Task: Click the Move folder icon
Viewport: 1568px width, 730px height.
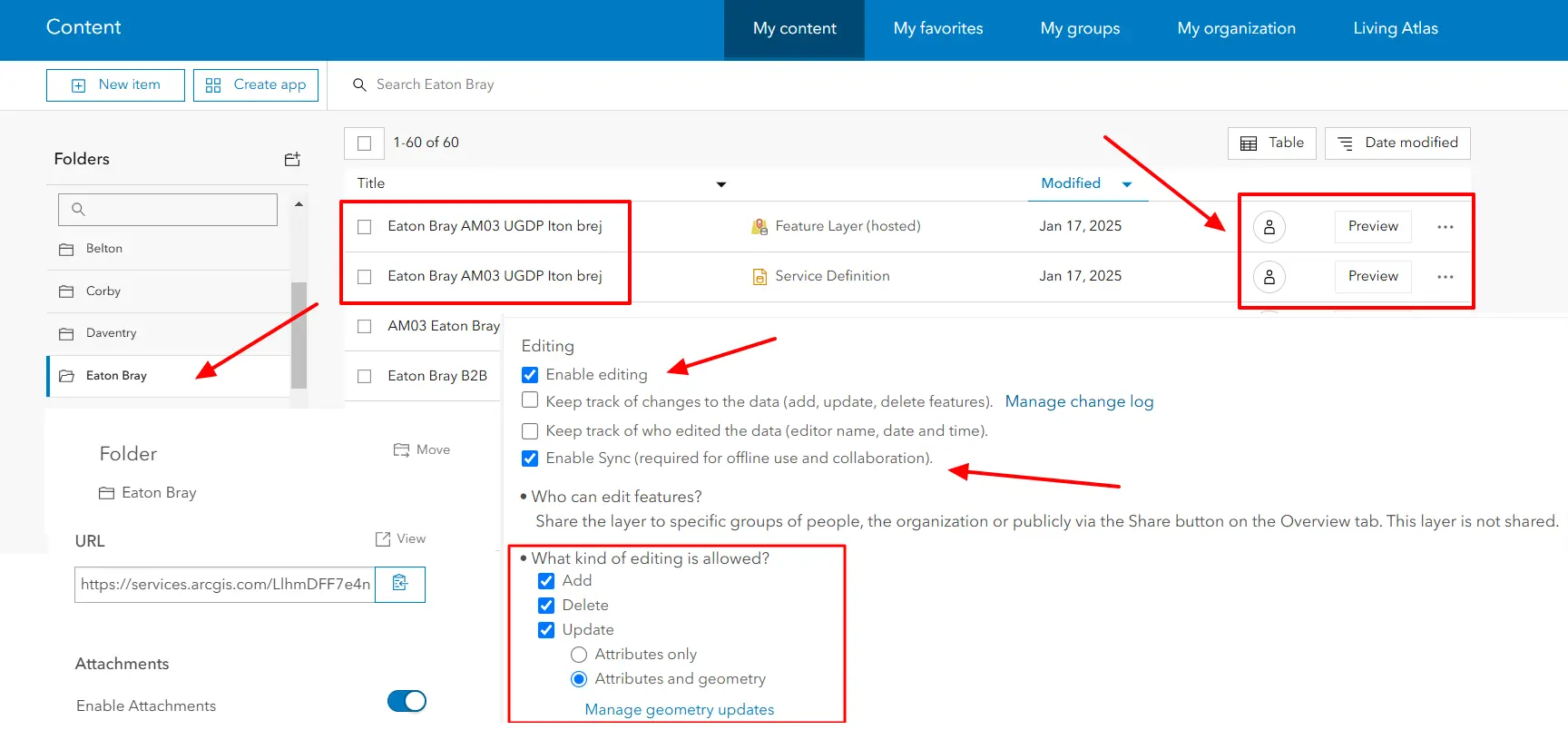Action: tap(401, 449)
